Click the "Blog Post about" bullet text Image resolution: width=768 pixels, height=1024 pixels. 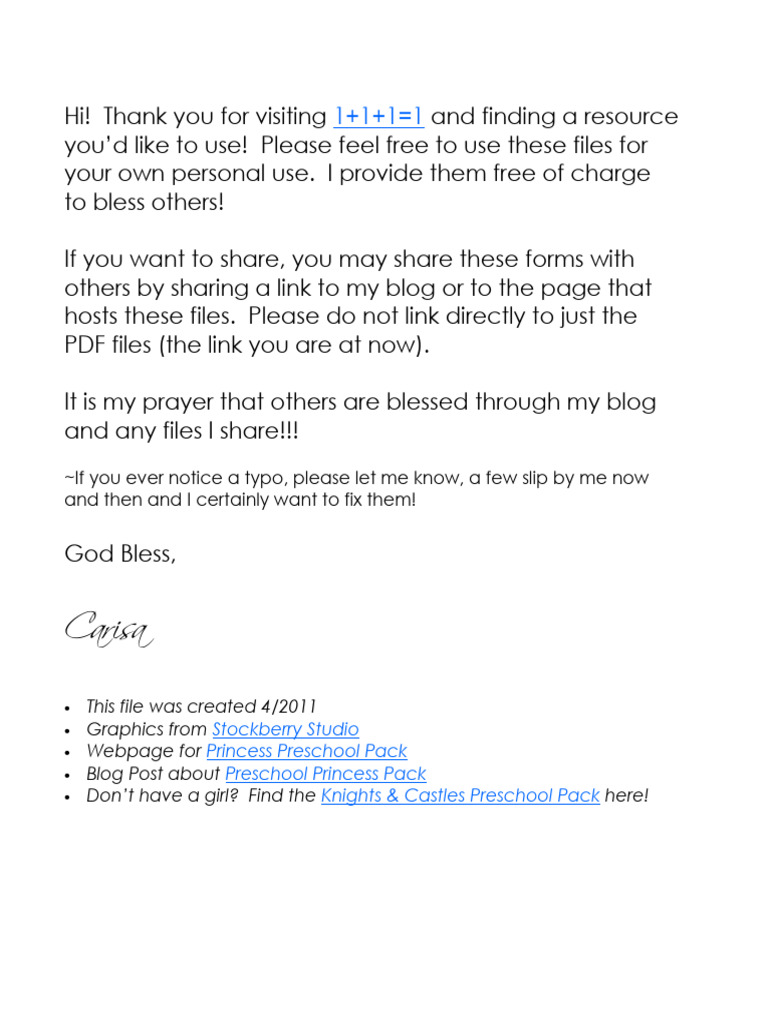[x=154, y=774]
